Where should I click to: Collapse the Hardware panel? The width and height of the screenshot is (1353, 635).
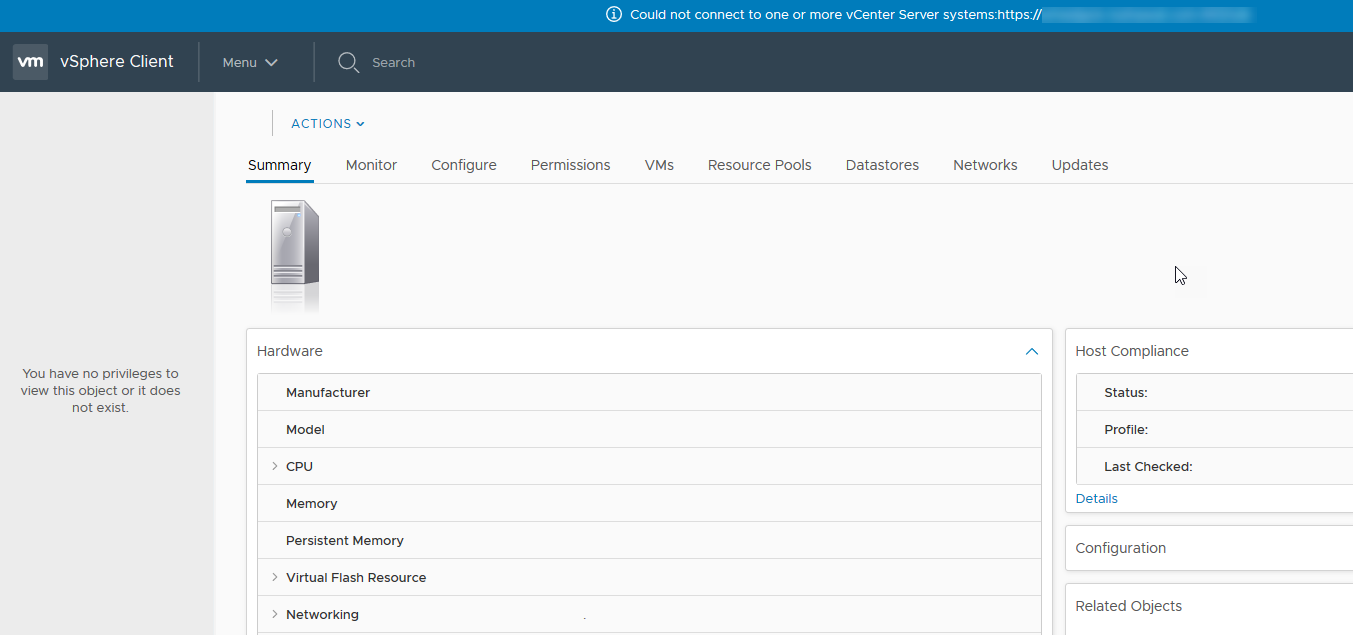click(1031, 351)
